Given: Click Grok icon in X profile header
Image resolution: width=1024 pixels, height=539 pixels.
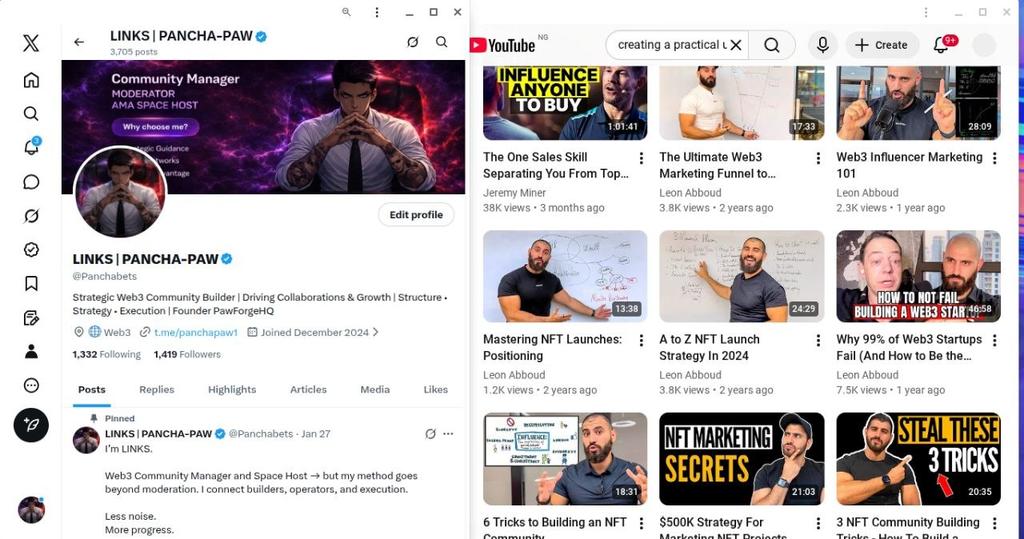Looking at the screenshot, I should coord(413,42).
